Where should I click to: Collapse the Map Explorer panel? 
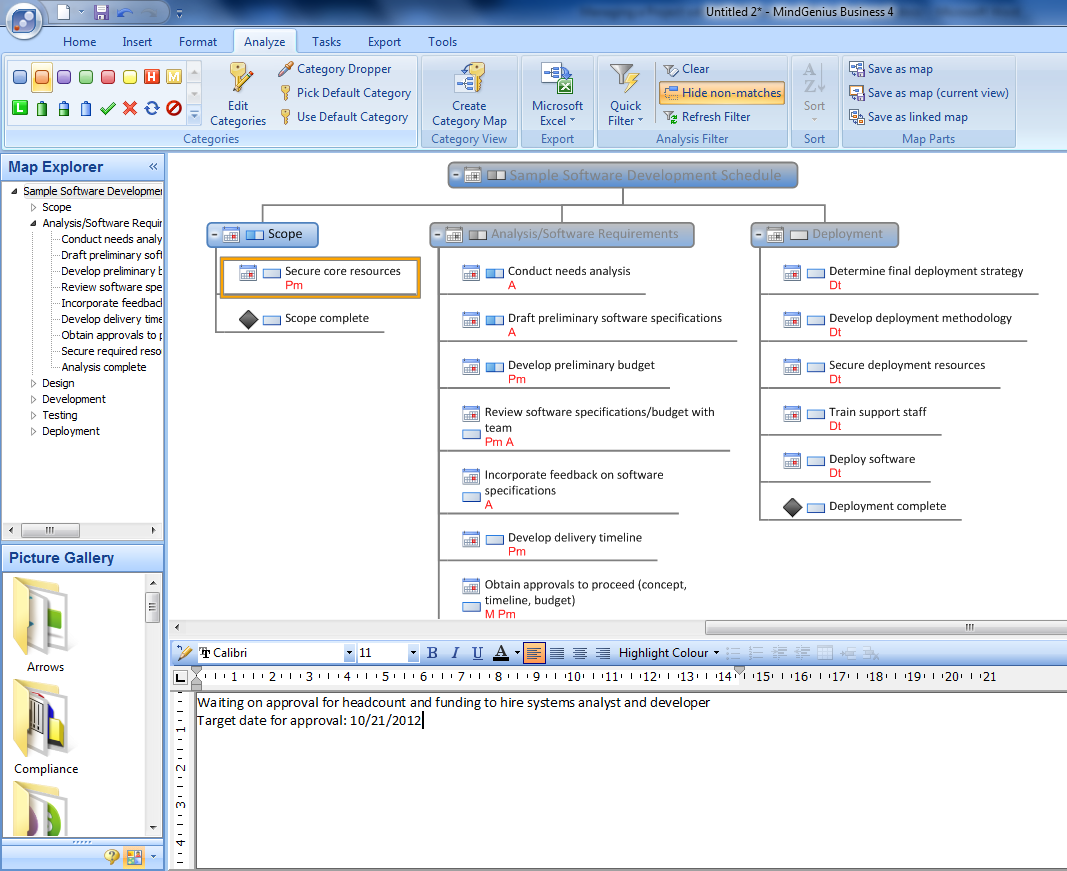[x=153, y=167]
